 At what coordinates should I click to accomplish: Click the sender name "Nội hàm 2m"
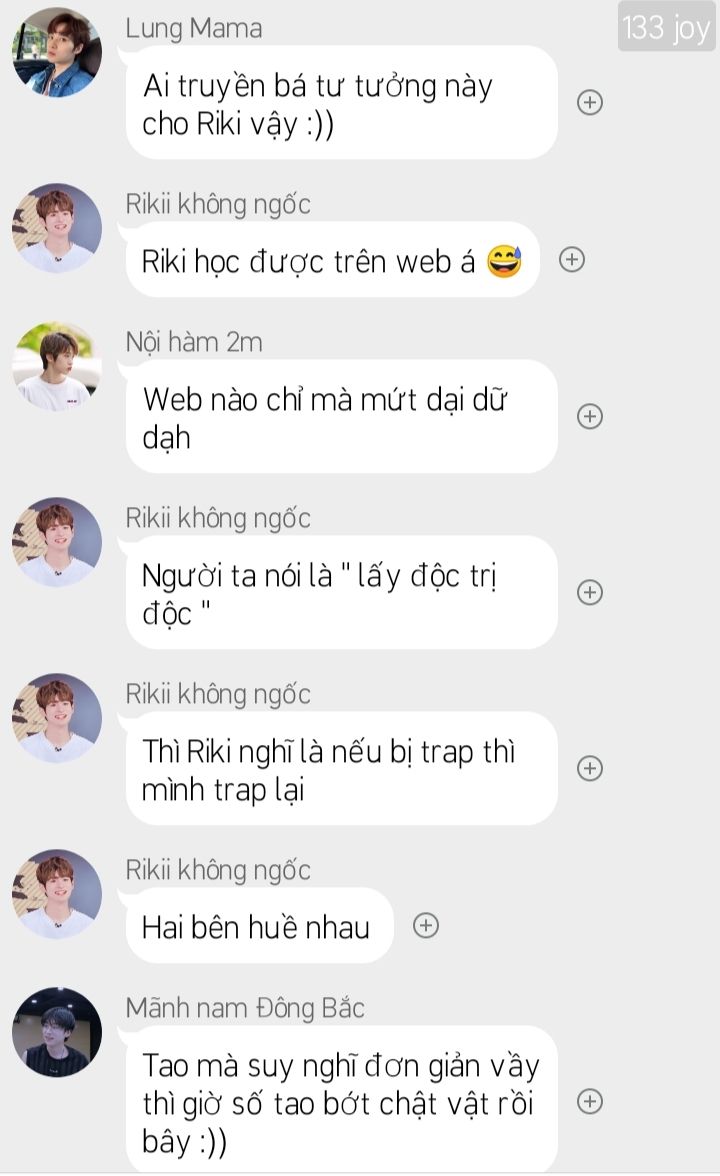(194, 342)
